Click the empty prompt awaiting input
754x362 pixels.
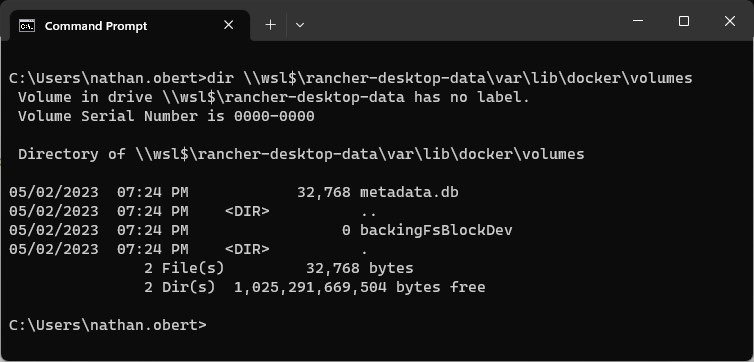coord(108,325)
